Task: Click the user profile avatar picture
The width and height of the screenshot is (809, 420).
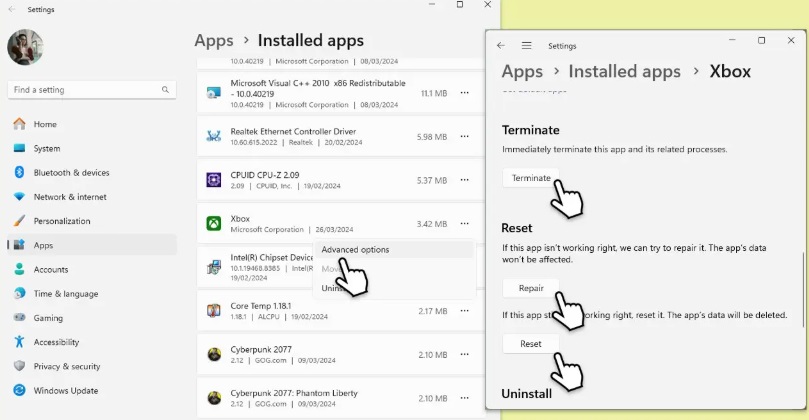Action: (25, 47)
